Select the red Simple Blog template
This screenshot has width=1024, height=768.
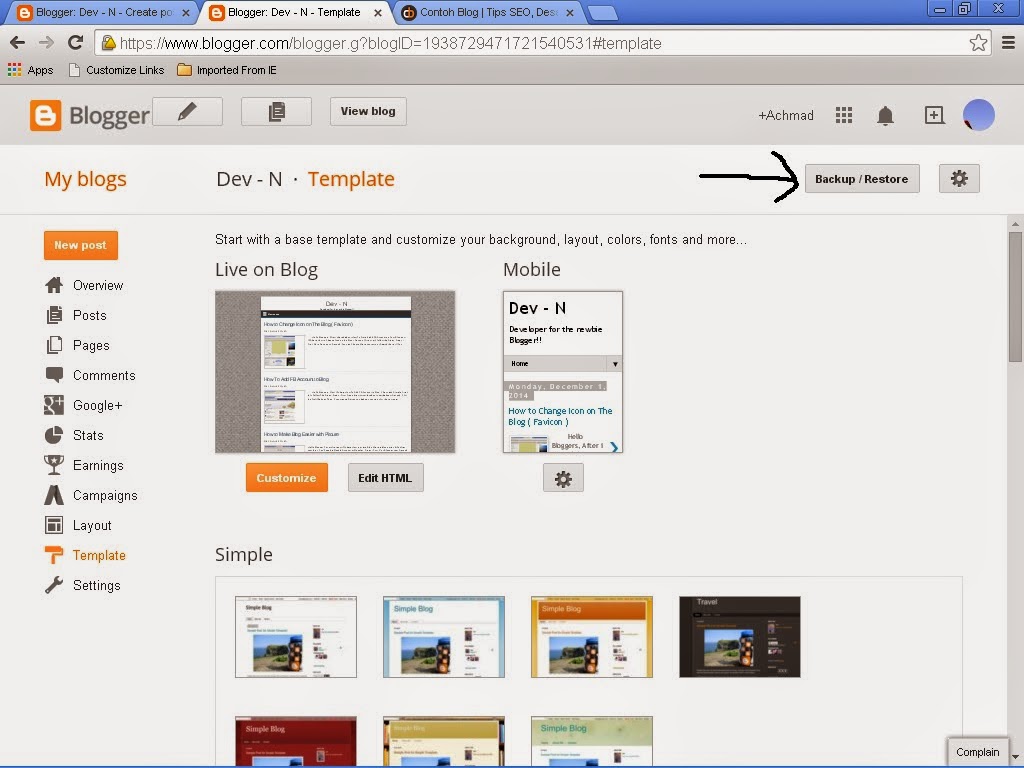[296, 741]
